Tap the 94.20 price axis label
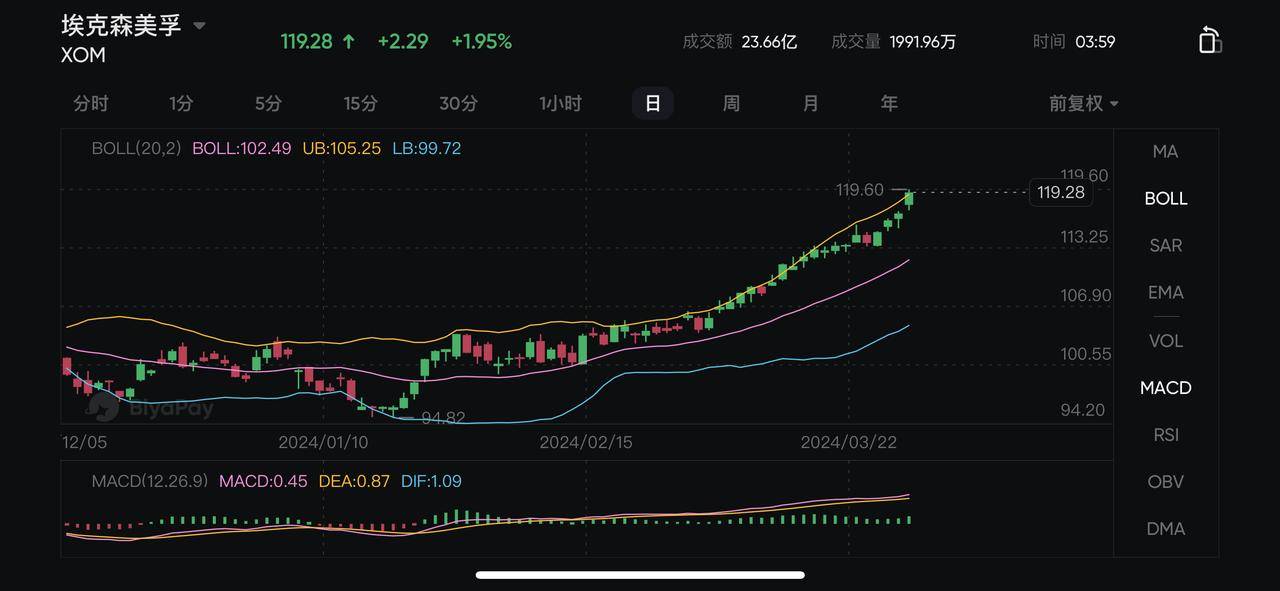Screen dimensions: 1280x591 coord(1083,410)
